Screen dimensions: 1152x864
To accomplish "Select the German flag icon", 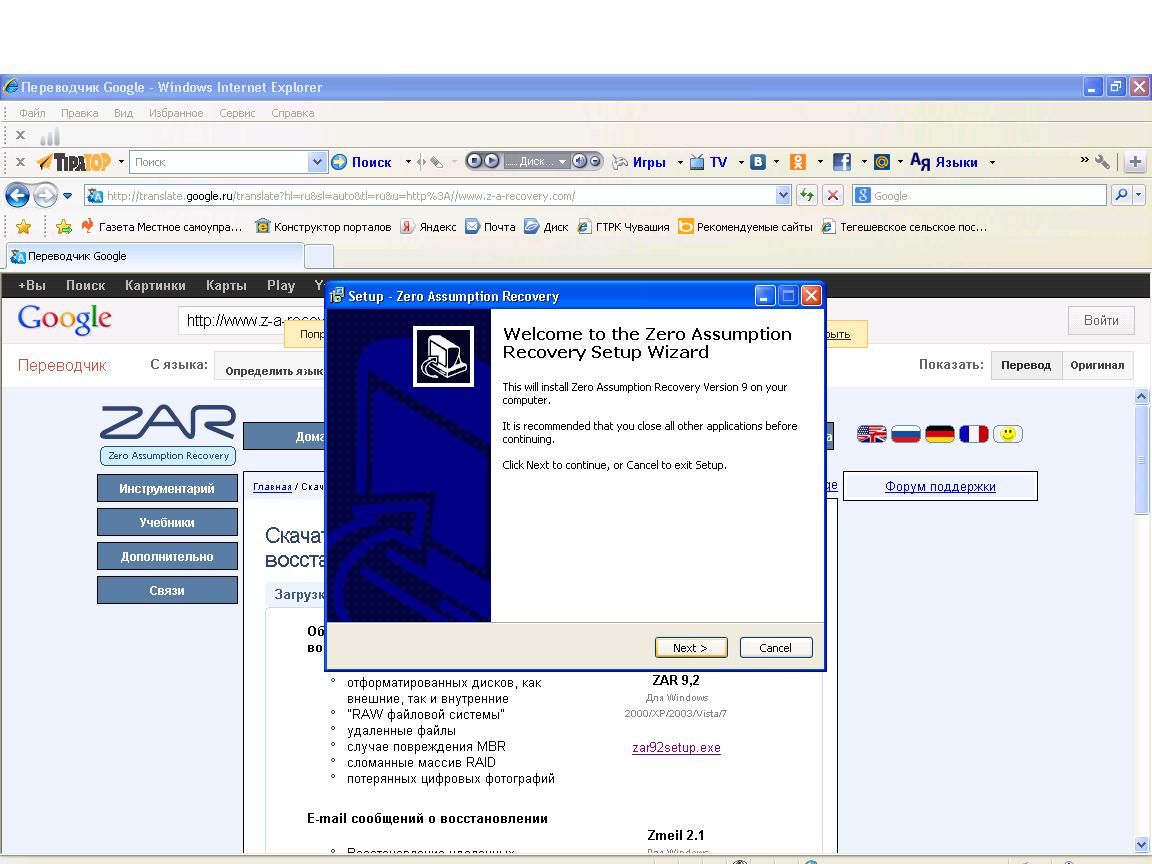I will (940, 434).
